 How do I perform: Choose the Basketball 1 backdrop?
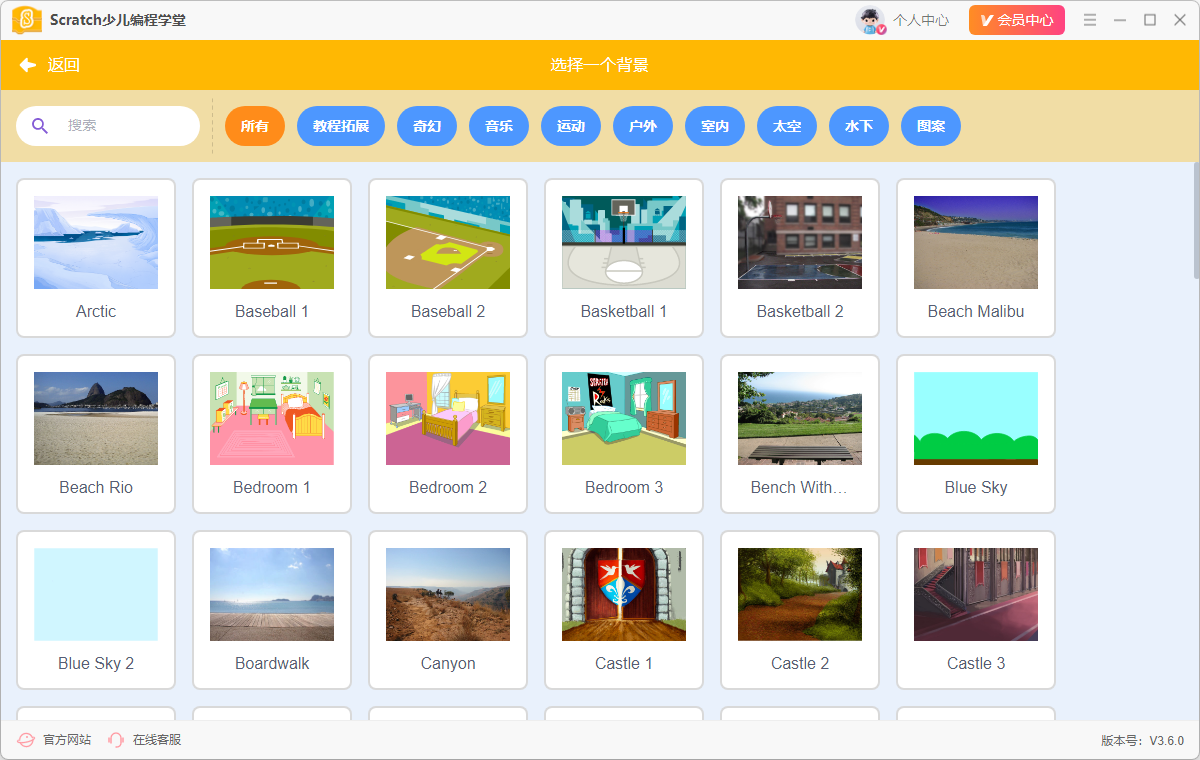click(x=624, y=258)
